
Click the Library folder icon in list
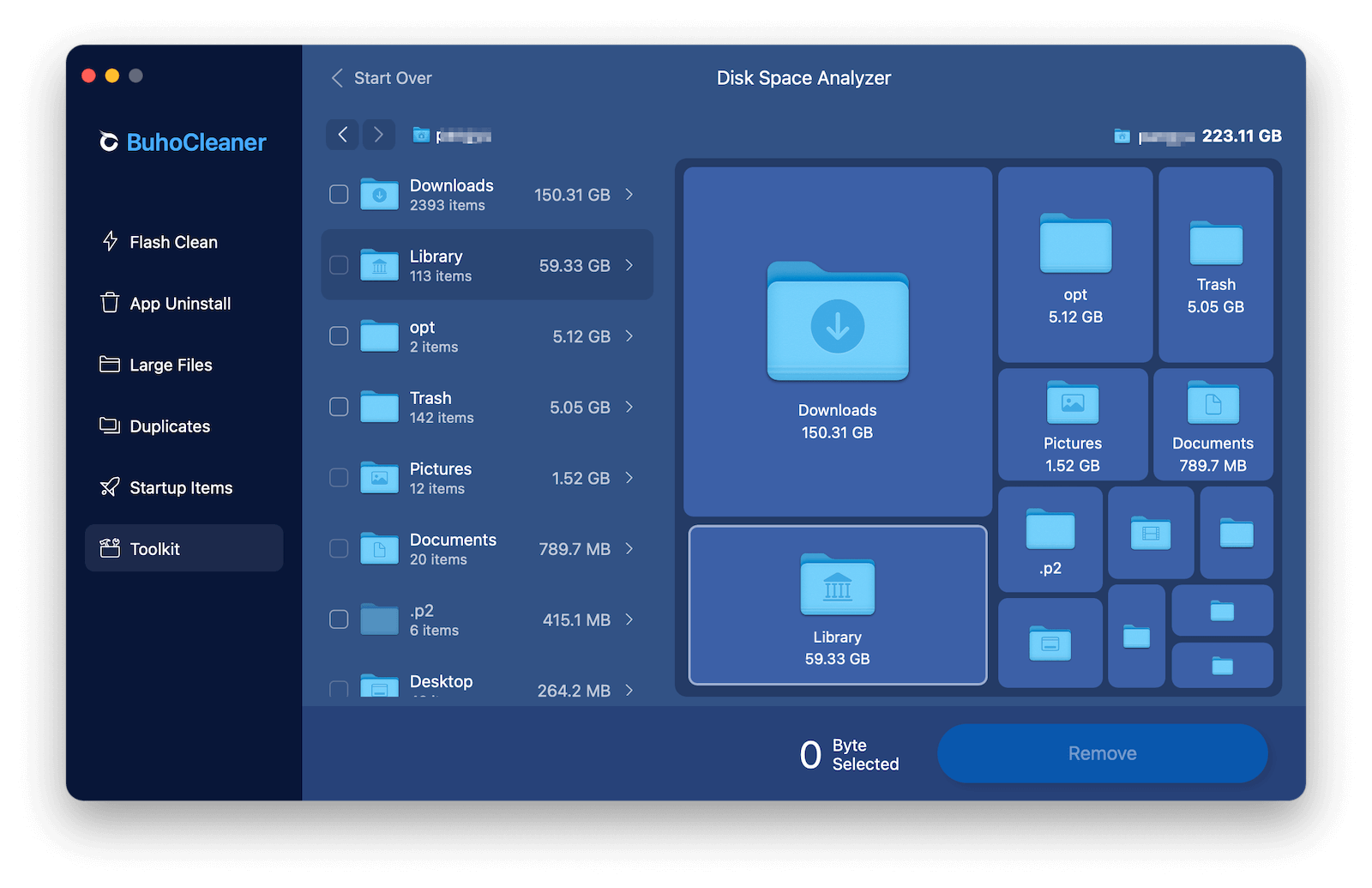(379, 265)
